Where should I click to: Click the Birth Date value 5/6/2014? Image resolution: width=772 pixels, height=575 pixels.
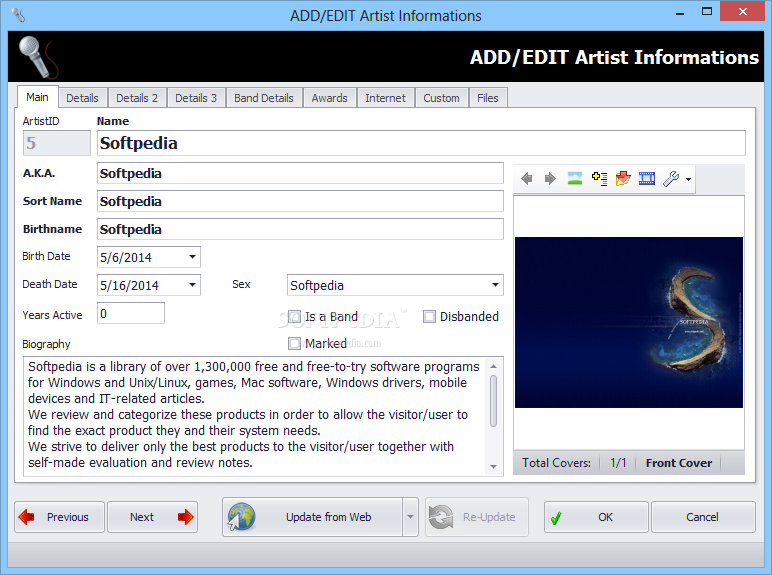point(126,257)
